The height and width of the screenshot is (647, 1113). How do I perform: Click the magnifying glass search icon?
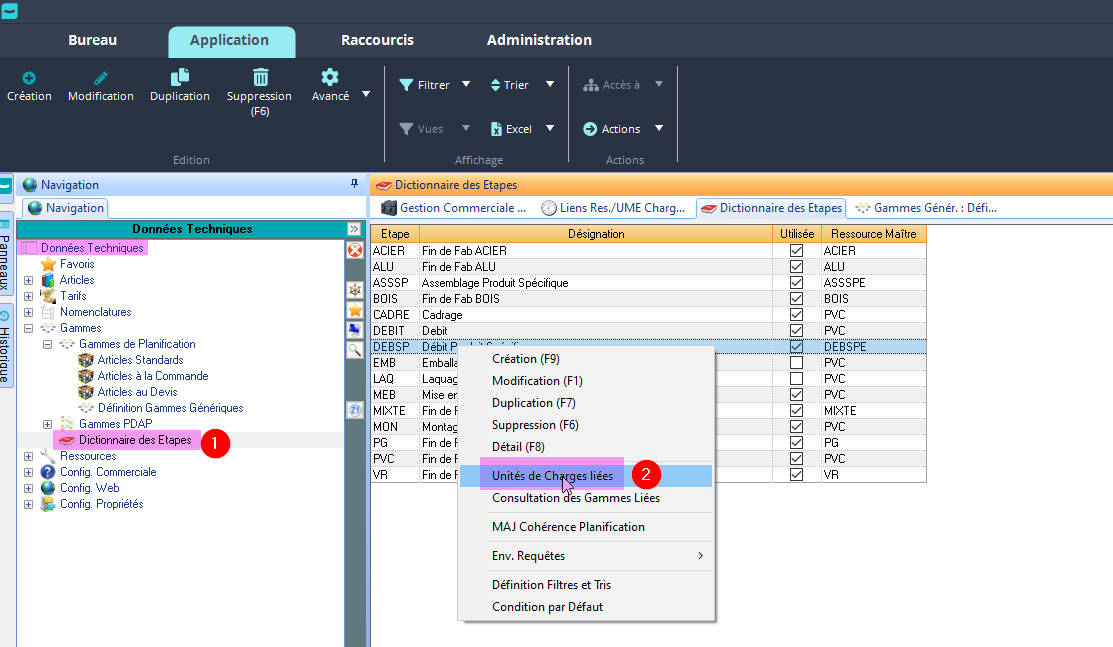click(355, 350)
